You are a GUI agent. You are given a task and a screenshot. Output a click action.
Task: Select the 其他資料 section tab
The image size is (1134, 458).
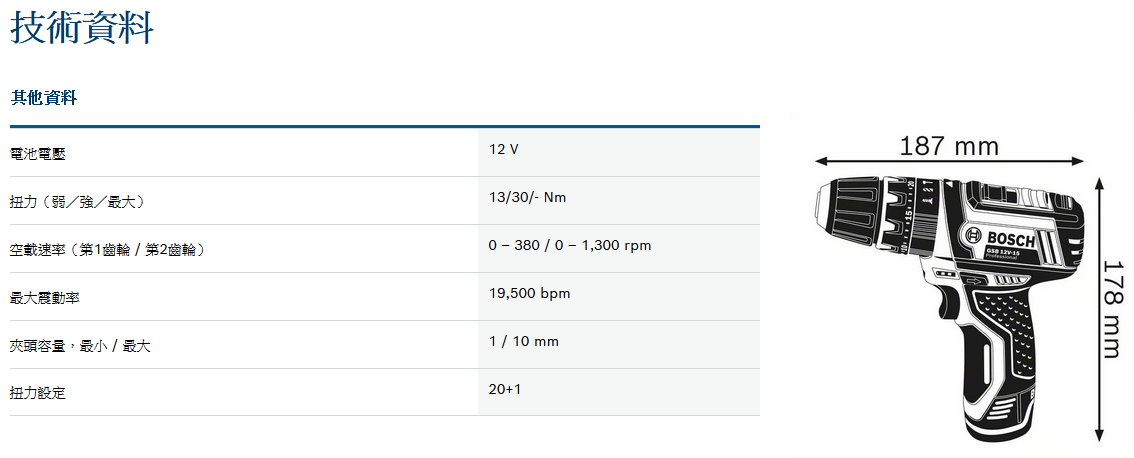[44, 98]
